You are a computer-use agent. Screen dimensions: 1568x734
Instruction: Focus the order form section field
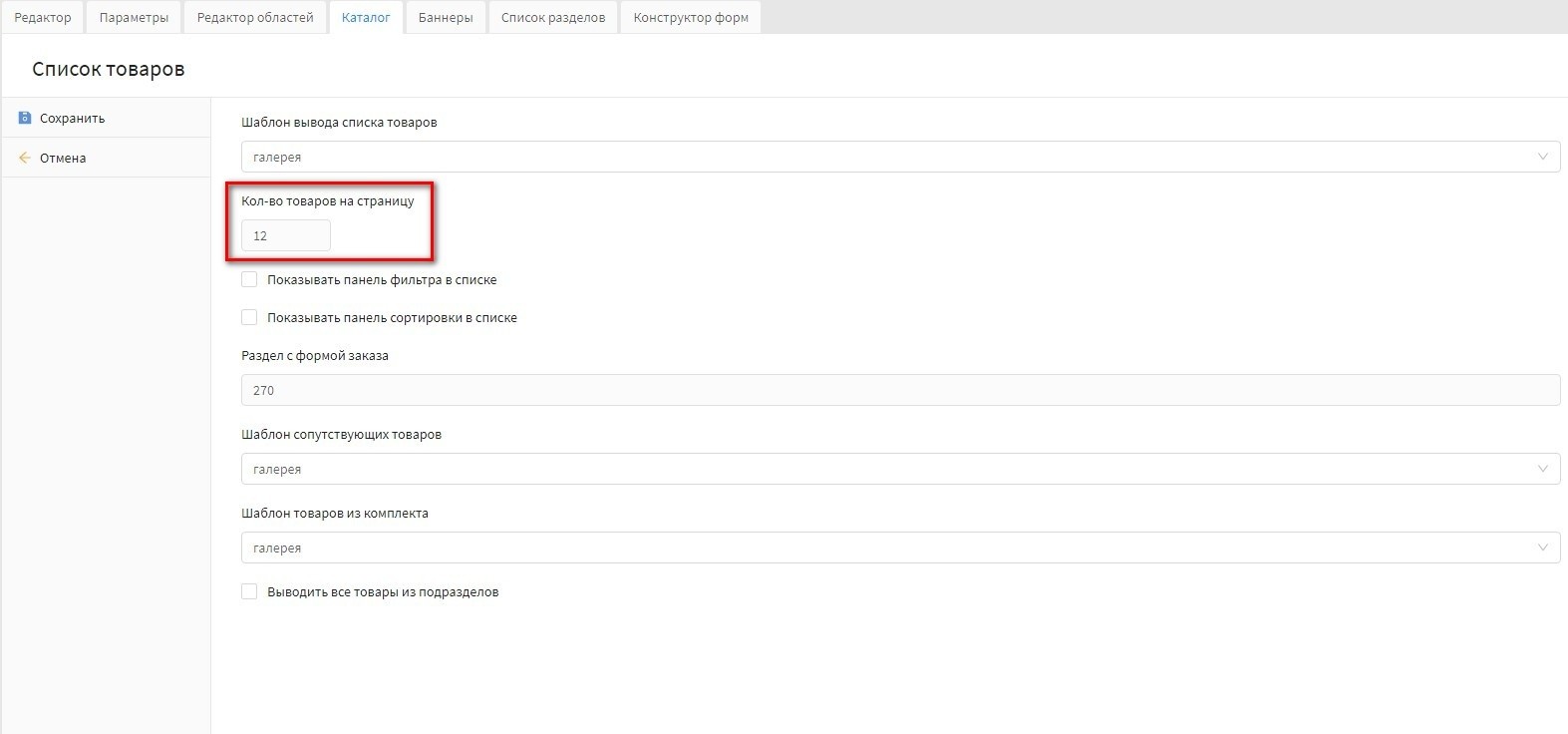pos(899,390)
